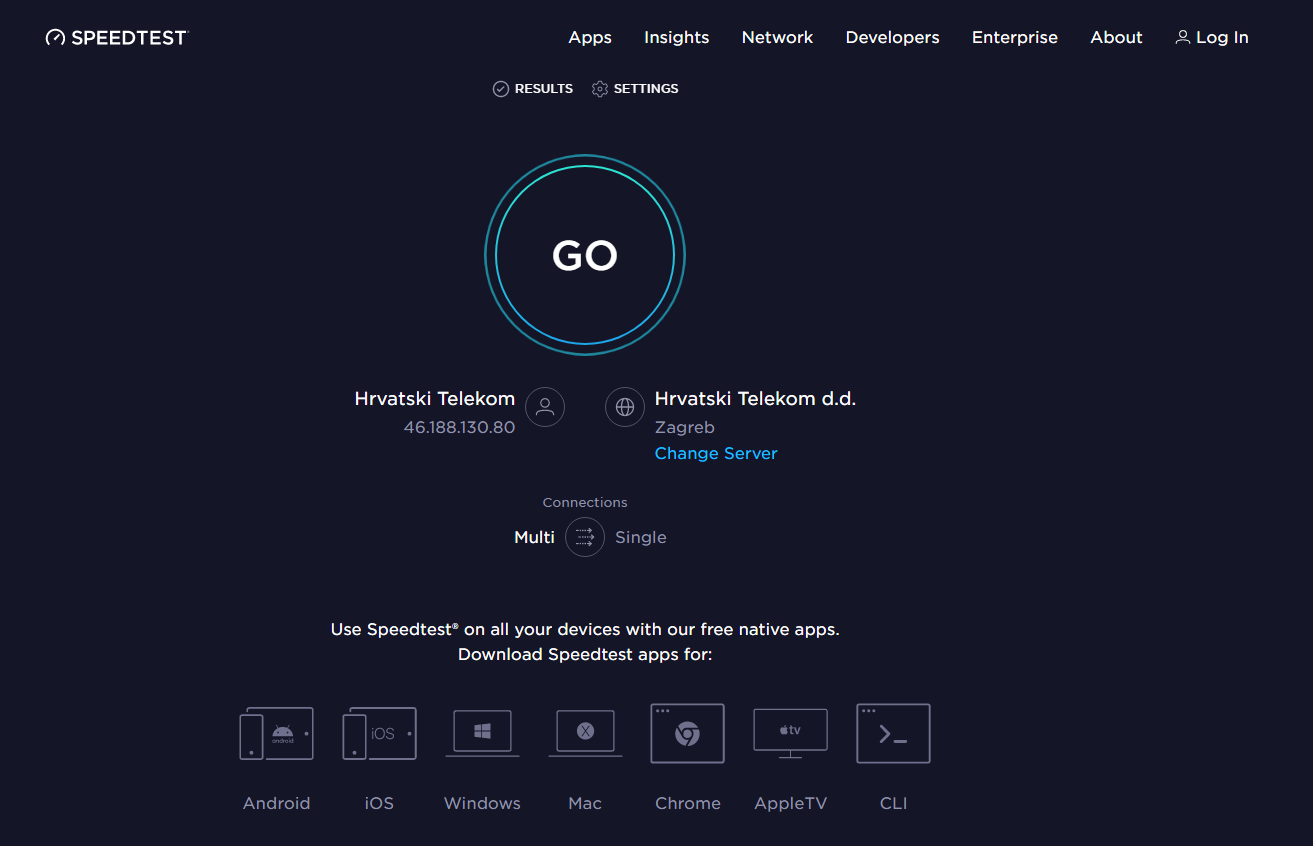This screenshot has width=1313, height=846.
Task: Click the Log In link
Action: 1212,37
